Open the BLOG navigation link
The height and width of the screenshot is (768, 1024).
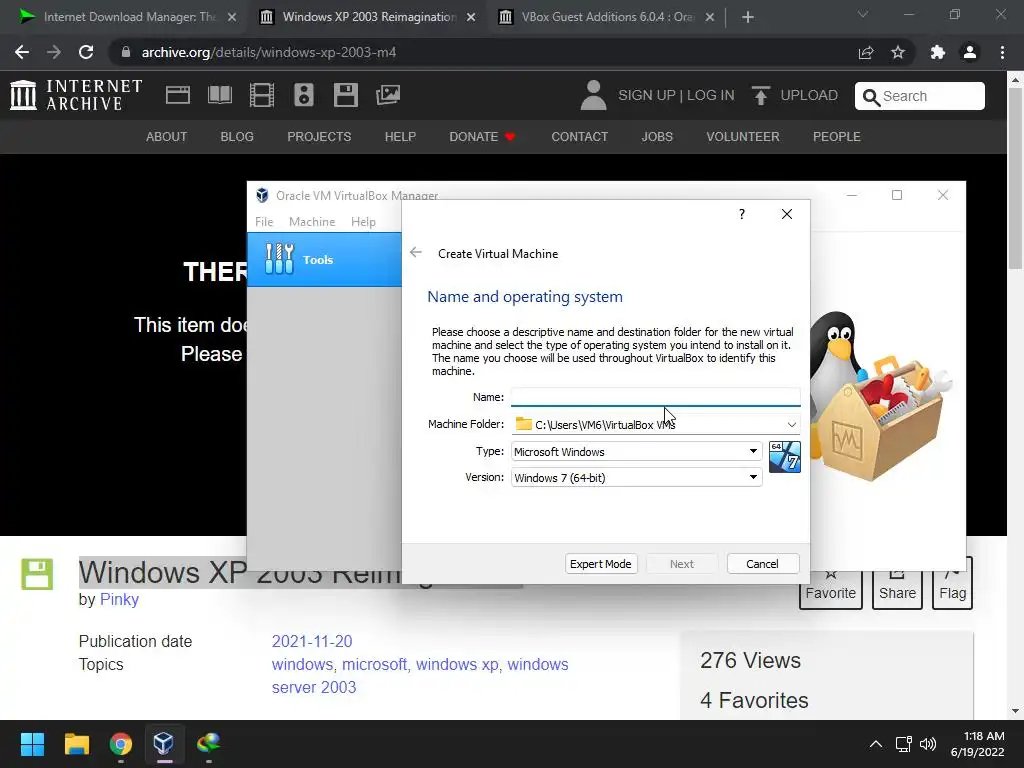pyautogui.click(x=237, y=136)
